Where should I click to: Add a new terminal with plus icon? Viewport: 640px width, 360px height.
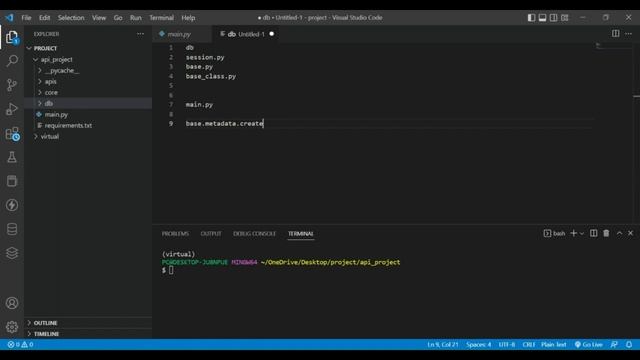coord(573,233)
